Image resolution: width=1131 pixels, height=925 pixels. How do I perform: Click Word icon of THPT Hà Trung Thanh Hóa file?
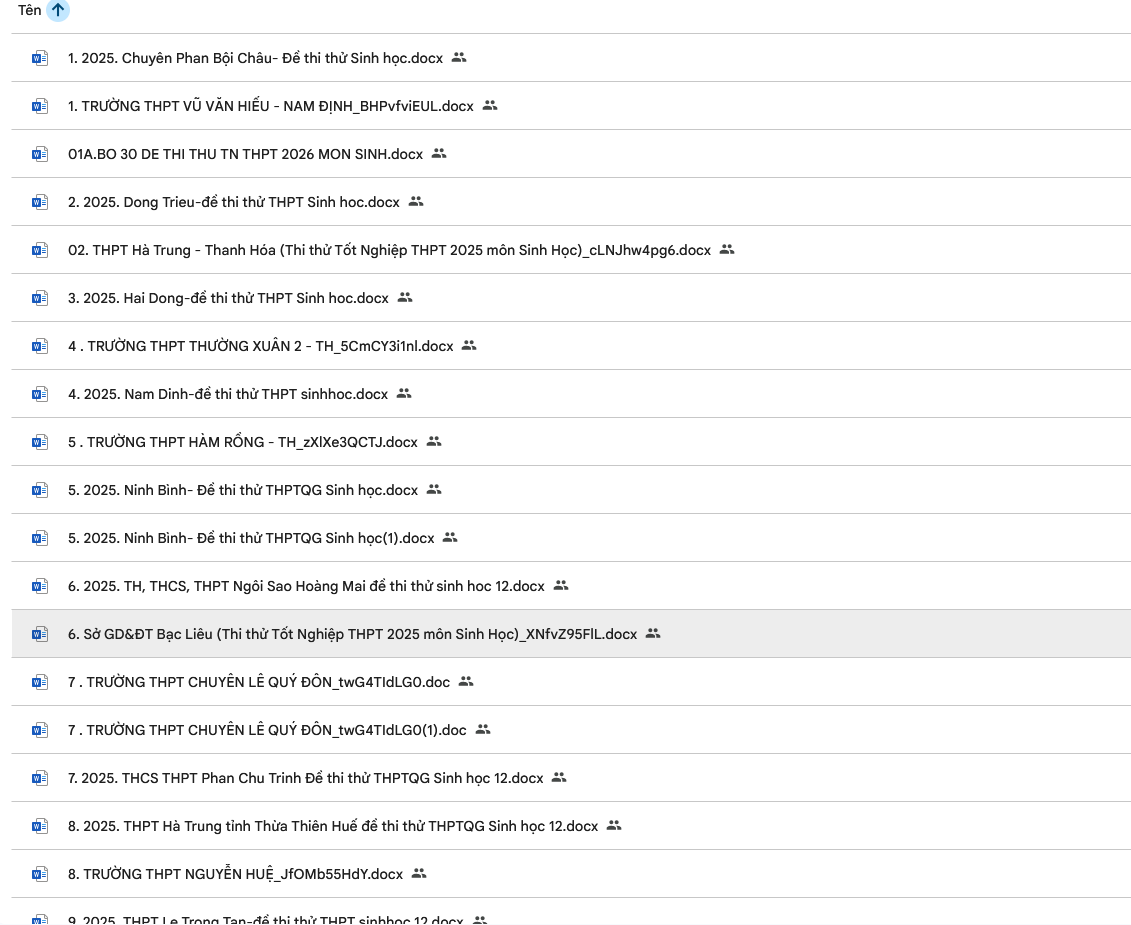tap(40, 250)
